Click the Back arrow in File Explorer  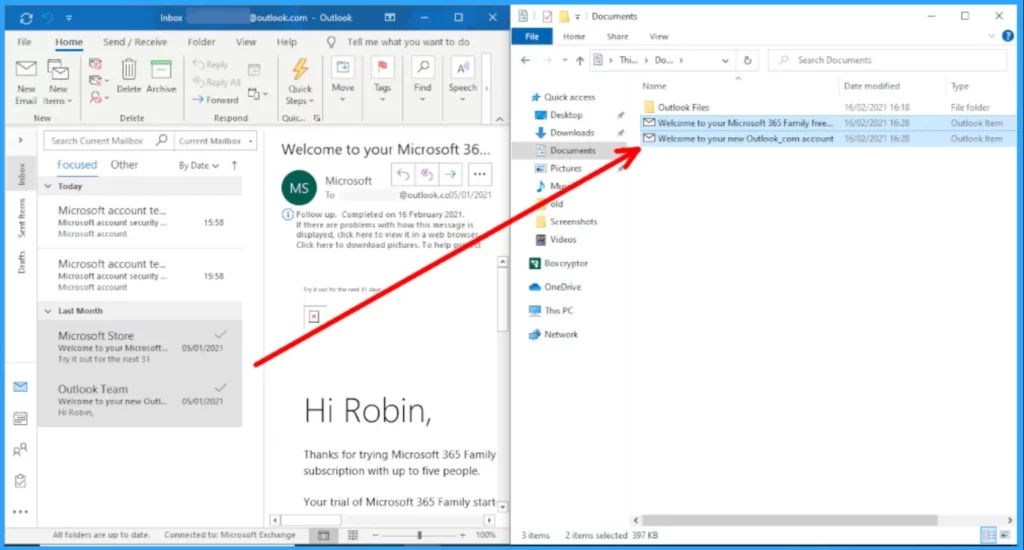(526, 60)
